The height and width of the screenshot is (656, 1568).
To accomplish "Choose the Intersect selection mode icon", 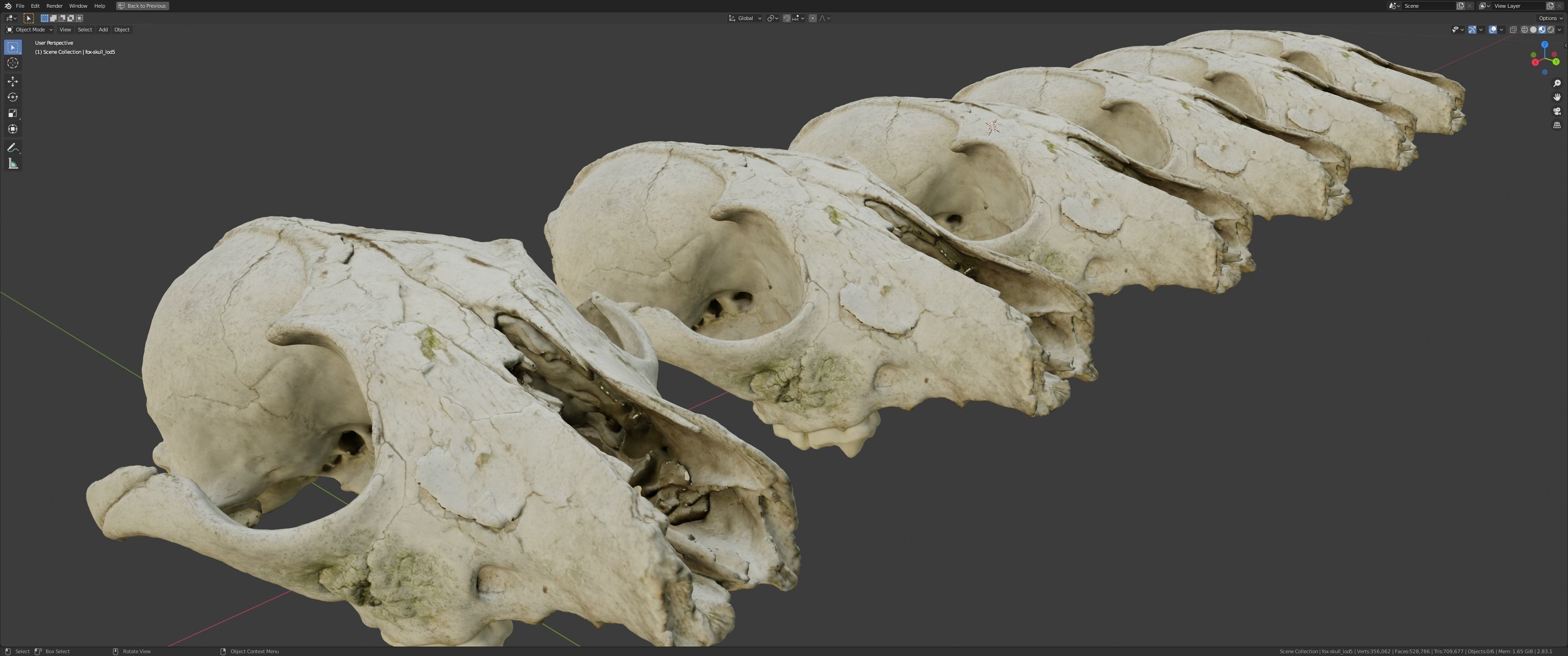I will [79, 18].
